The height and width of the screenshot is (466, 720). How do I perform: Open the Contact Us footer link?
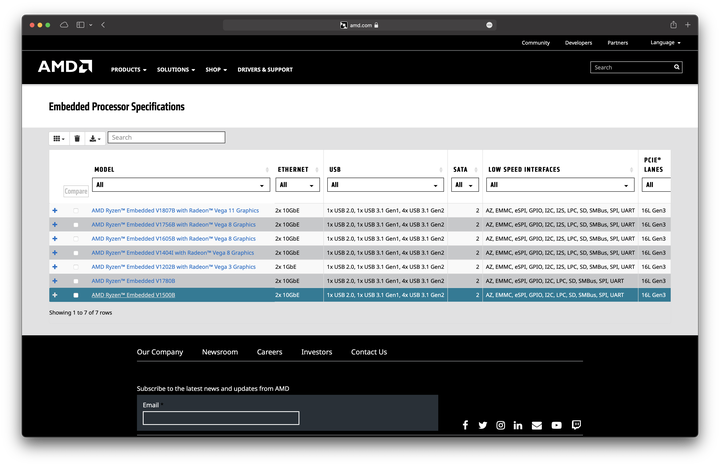click(x=369, y=352)
